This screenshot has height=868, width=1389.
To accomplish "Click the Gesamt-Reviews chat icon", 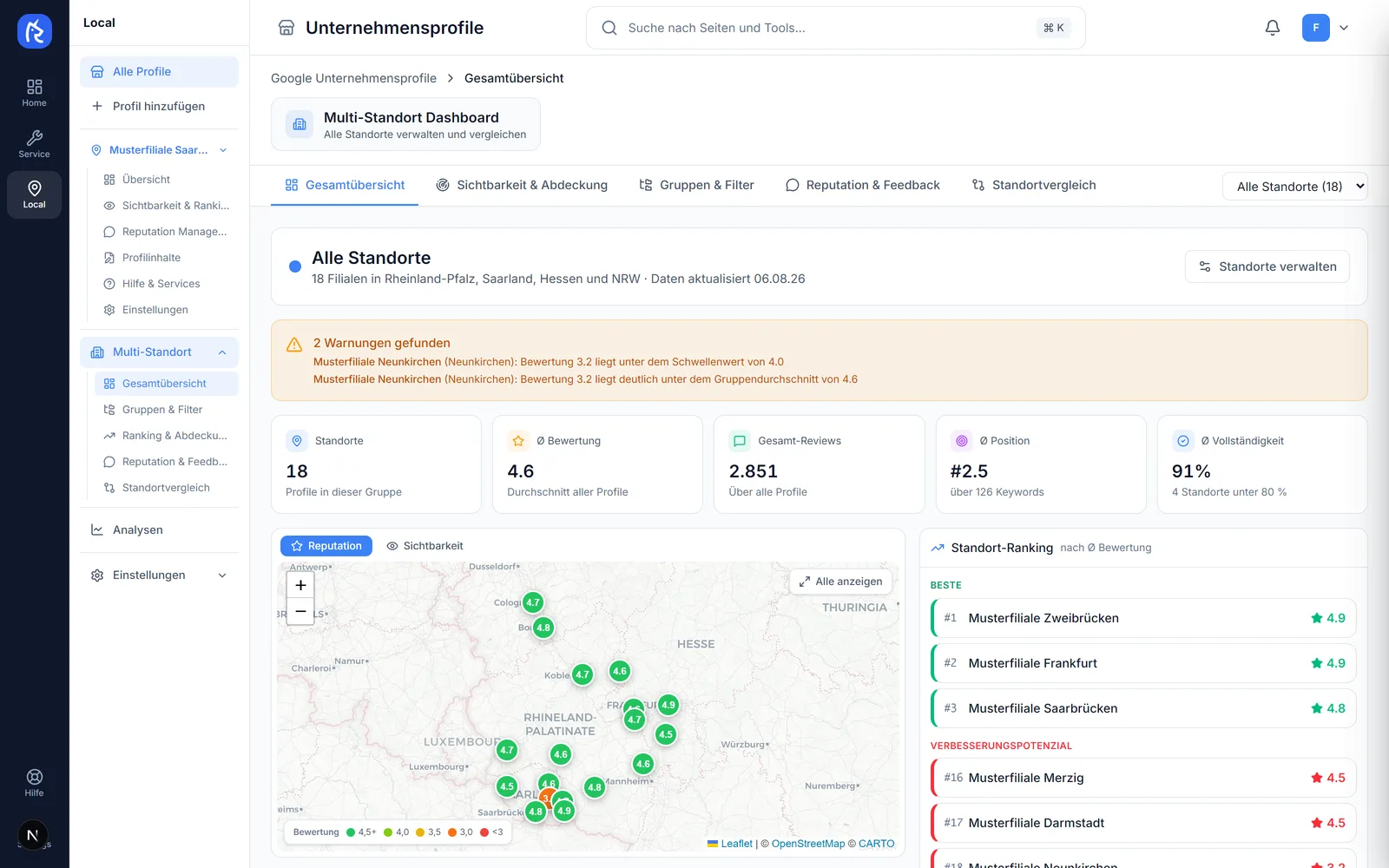I will [740, 441].
